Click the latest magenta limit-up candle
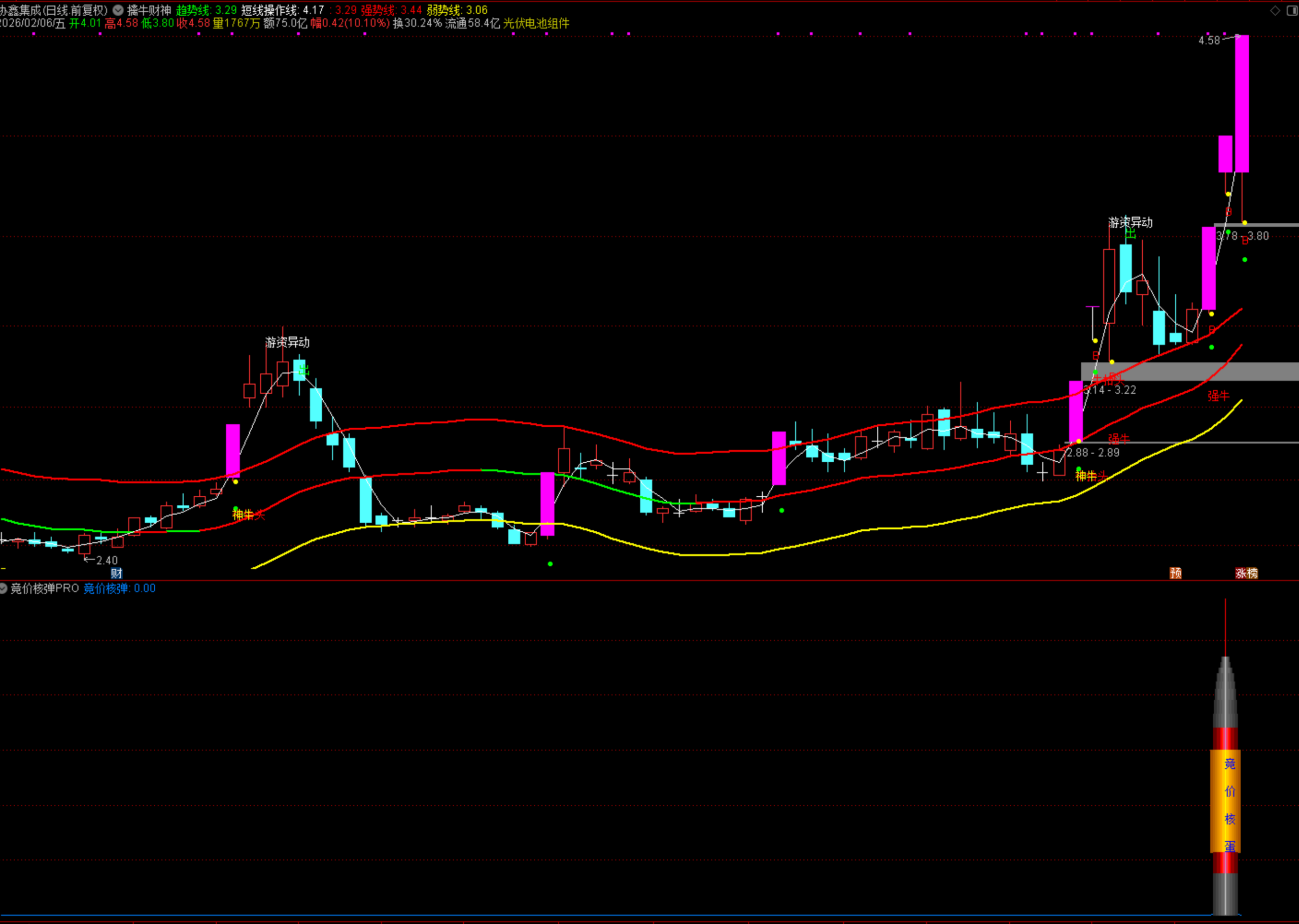Viewport: 1299px width, 924px height. (1242, 104)
